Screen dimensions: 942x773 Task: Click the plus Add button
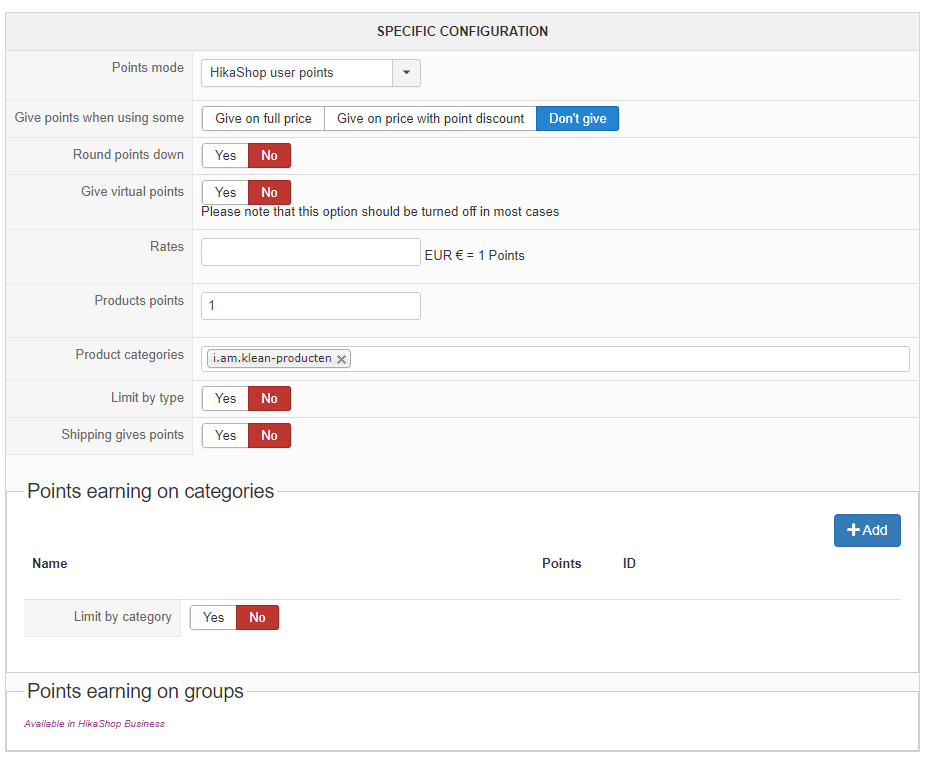(x=867, y=530)
